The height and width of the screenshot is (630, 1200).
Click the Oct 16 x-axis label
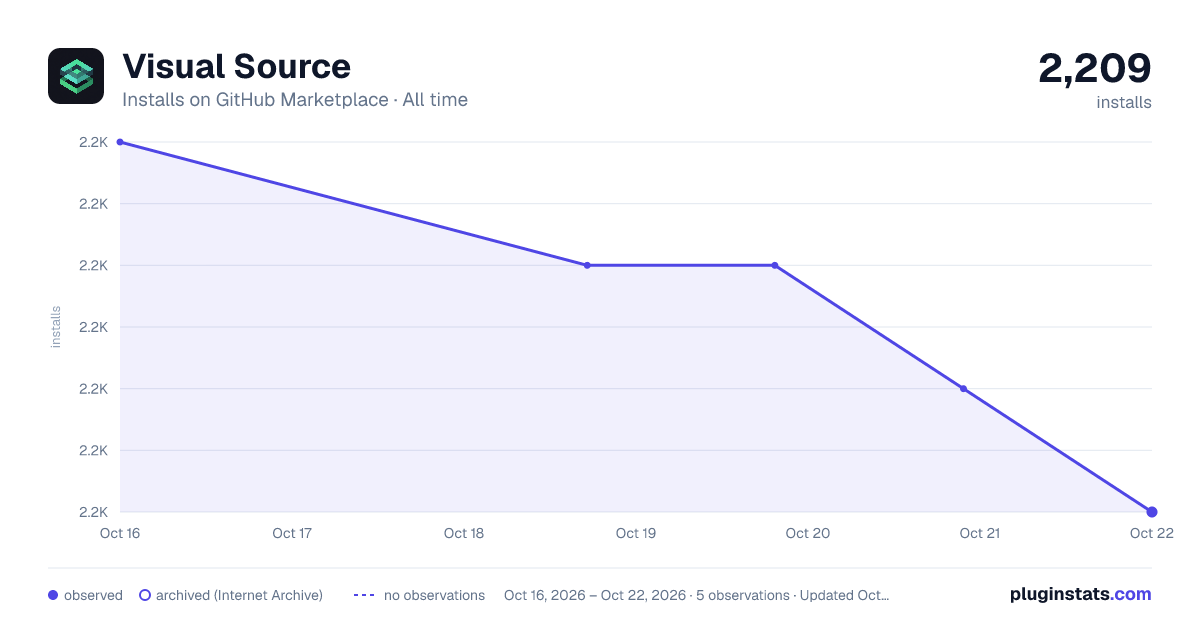coord(120,533)
